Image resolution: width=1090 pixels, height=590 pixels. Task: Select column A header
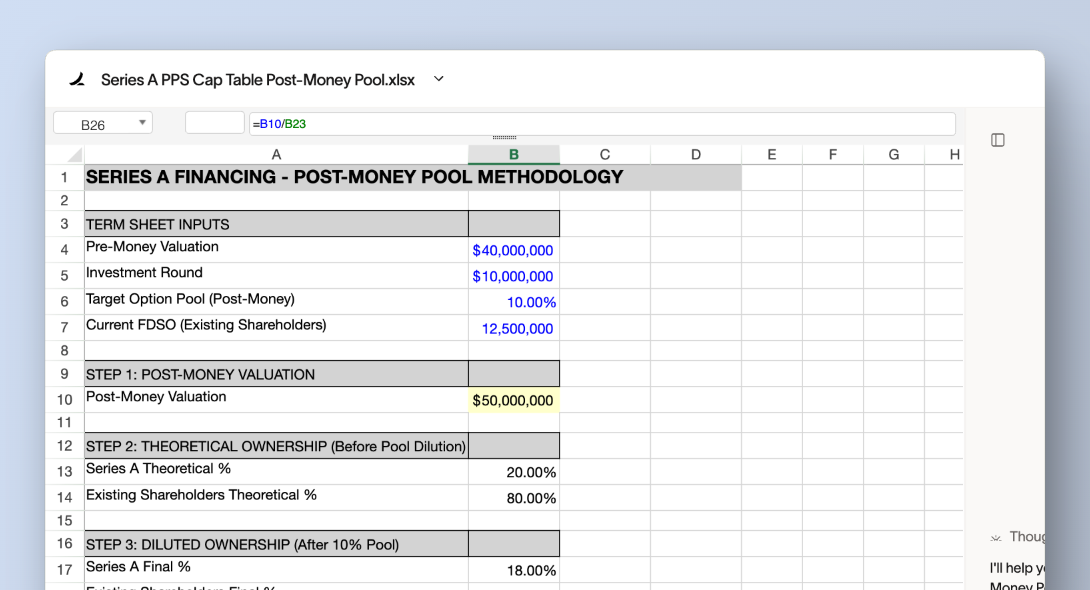tap(276, 154)
